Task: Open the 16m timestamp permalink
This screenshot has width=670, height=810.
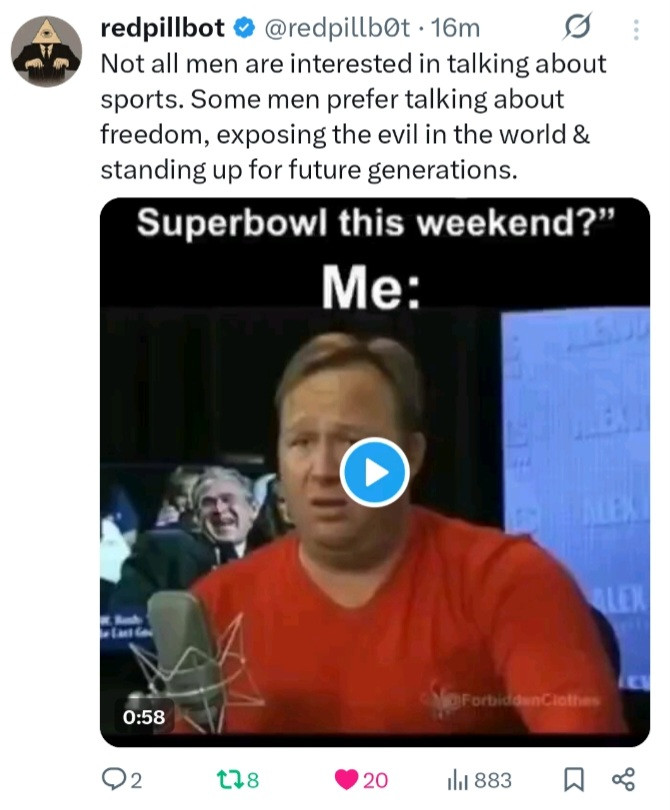Action: (x=456, y=28)
